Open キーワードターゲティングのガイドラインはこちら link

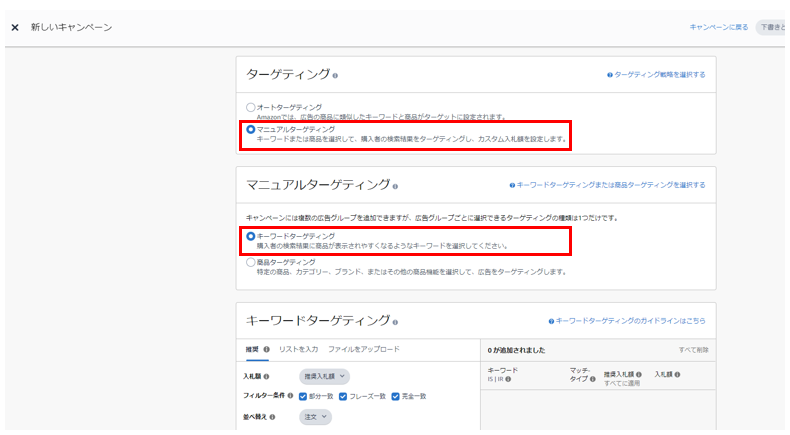pos(630,321)
